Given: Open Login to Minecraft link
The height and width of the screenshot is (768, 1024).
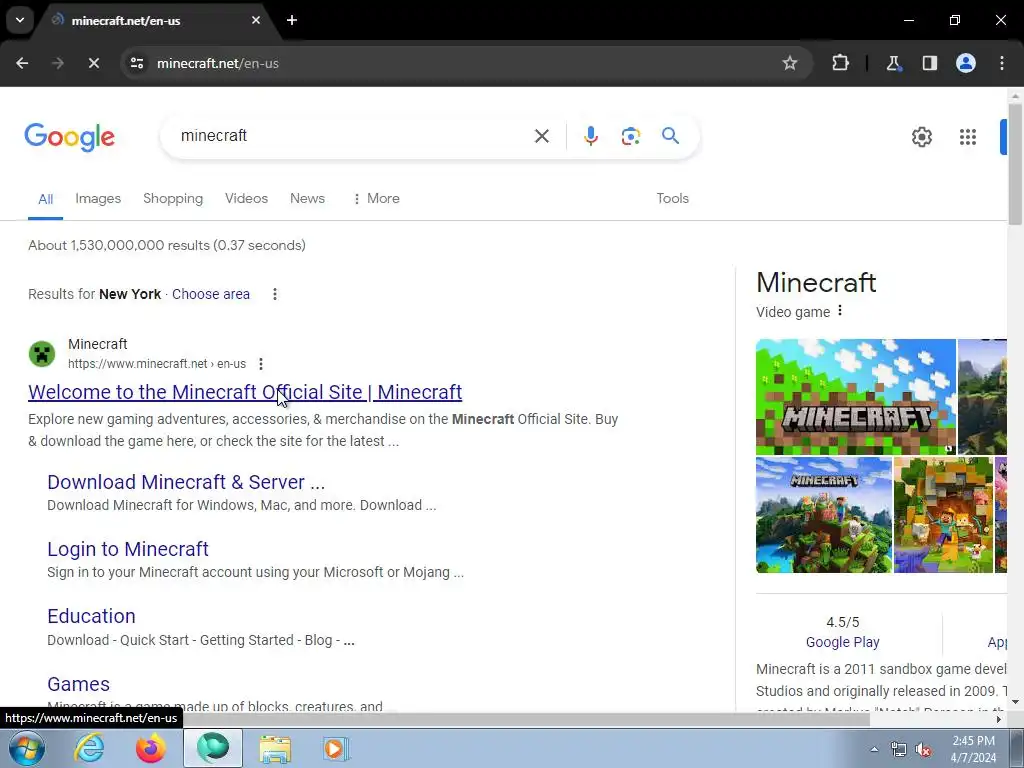Looking at the screenshot, I should [x=127, y=549].
